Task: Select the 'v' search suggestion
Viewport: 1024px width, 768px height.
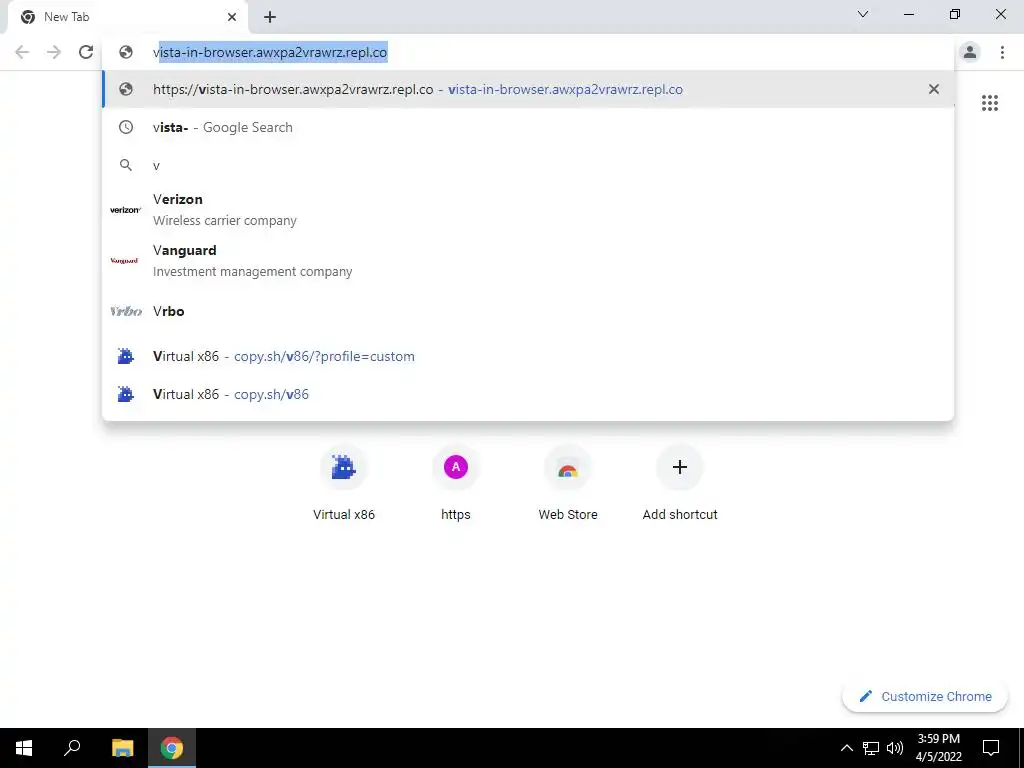Action: coord(528,165)
